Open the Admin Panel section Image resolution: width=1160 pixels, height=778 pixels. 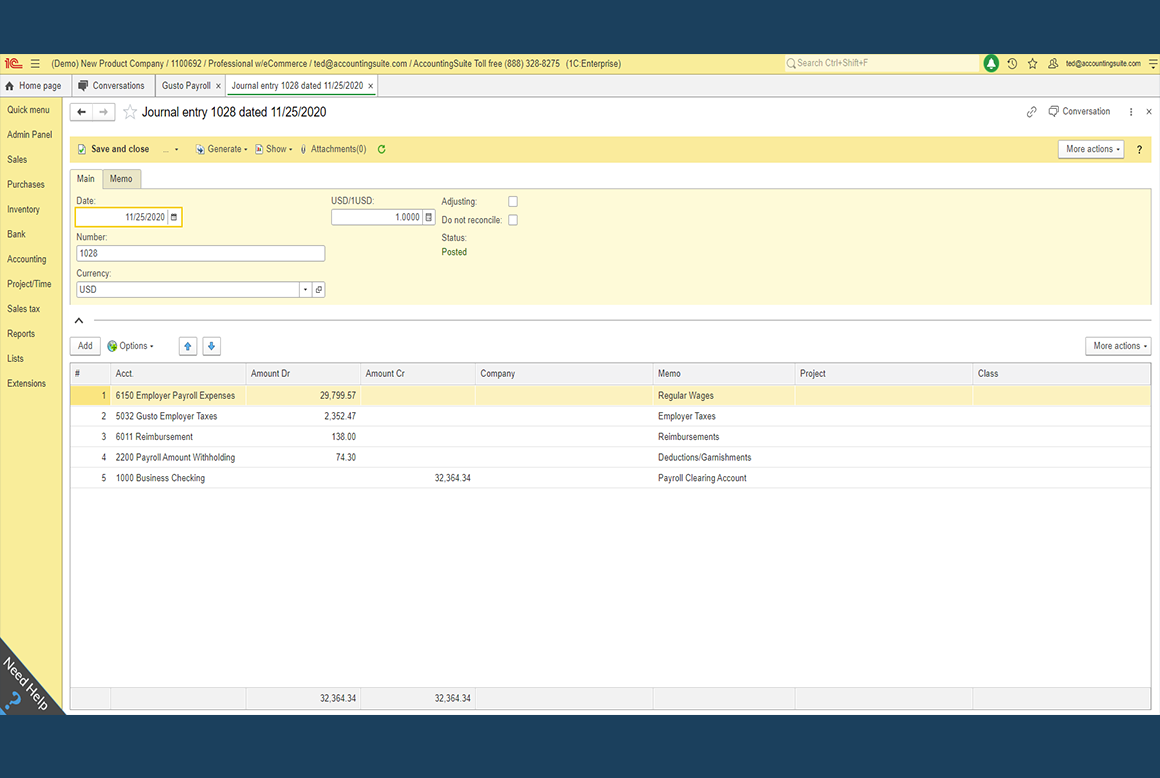click(x=30, y=135)
